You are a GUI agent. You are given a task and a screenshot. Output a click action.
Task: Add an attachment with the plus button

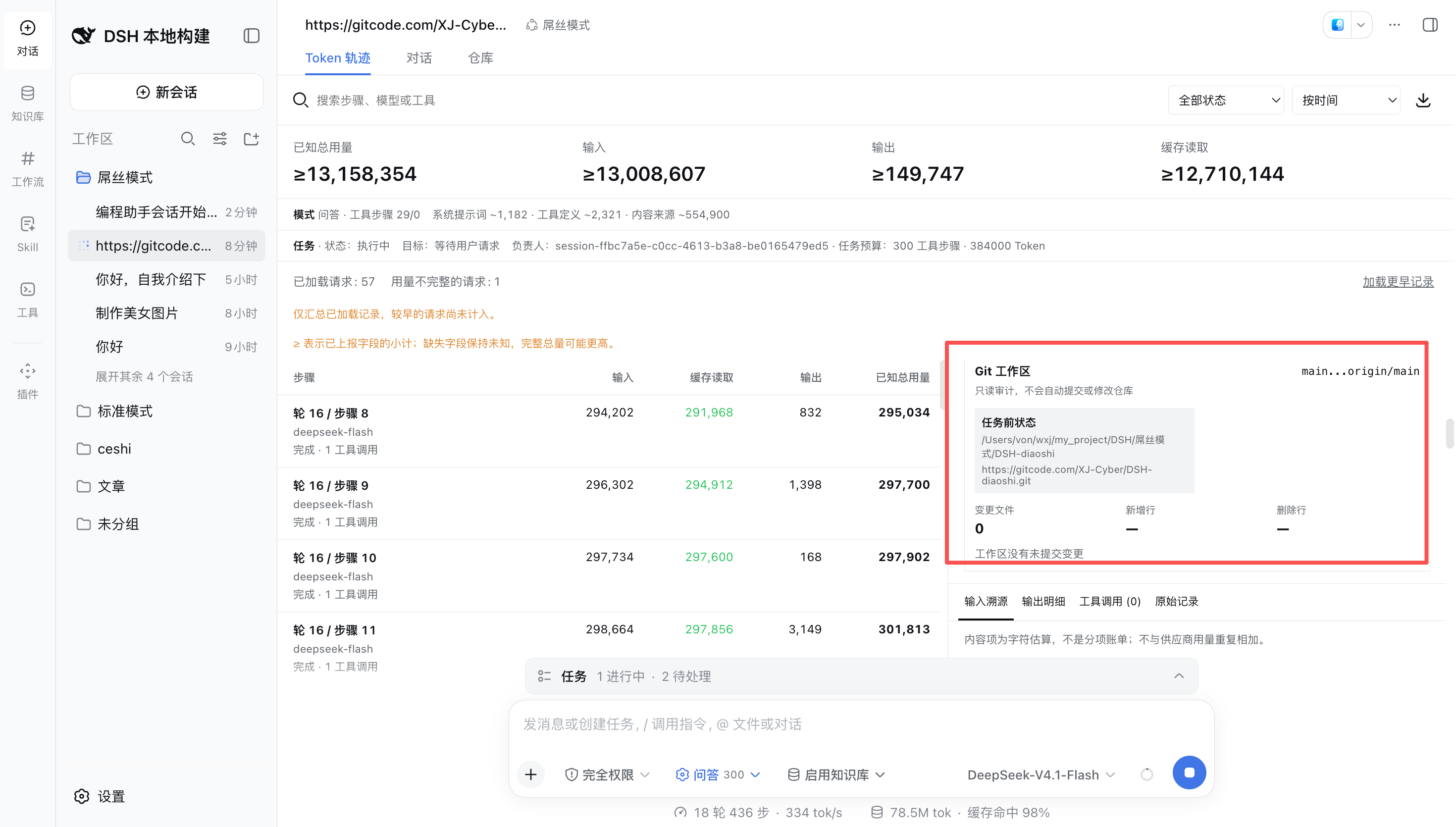point(530,774)
